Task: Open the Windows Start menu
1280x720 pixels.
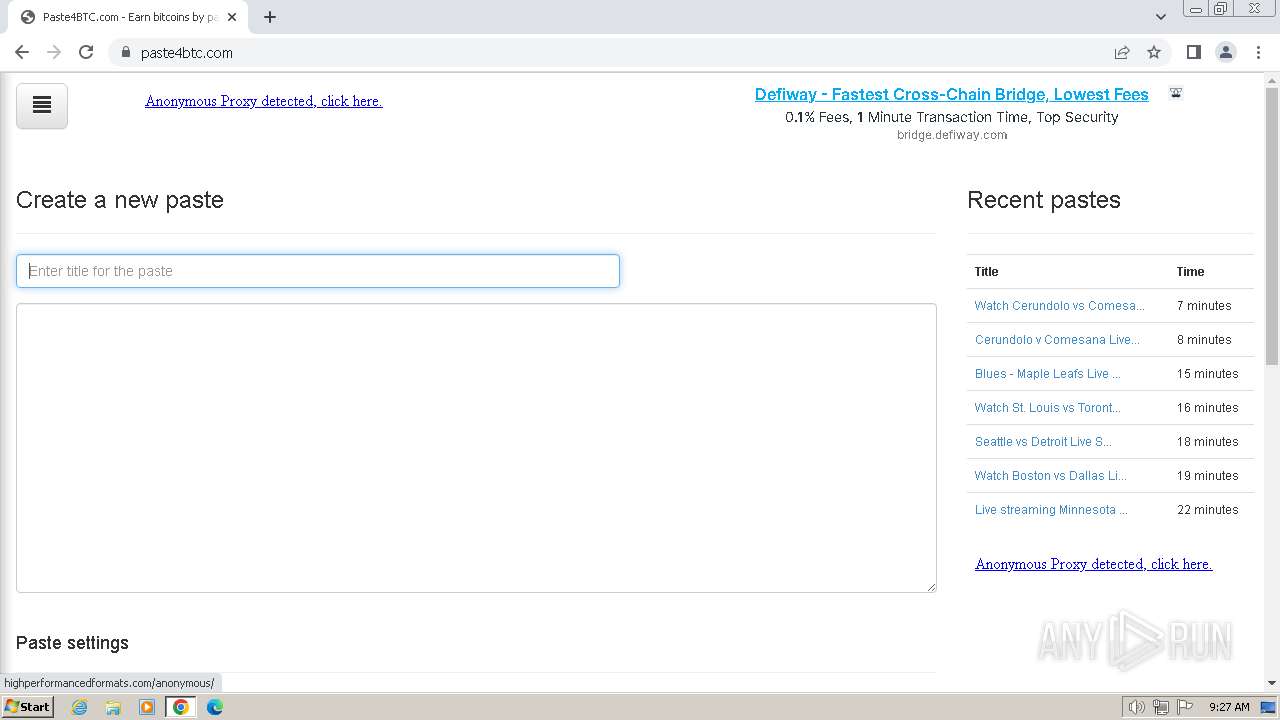Action: (x=27, y=707)
